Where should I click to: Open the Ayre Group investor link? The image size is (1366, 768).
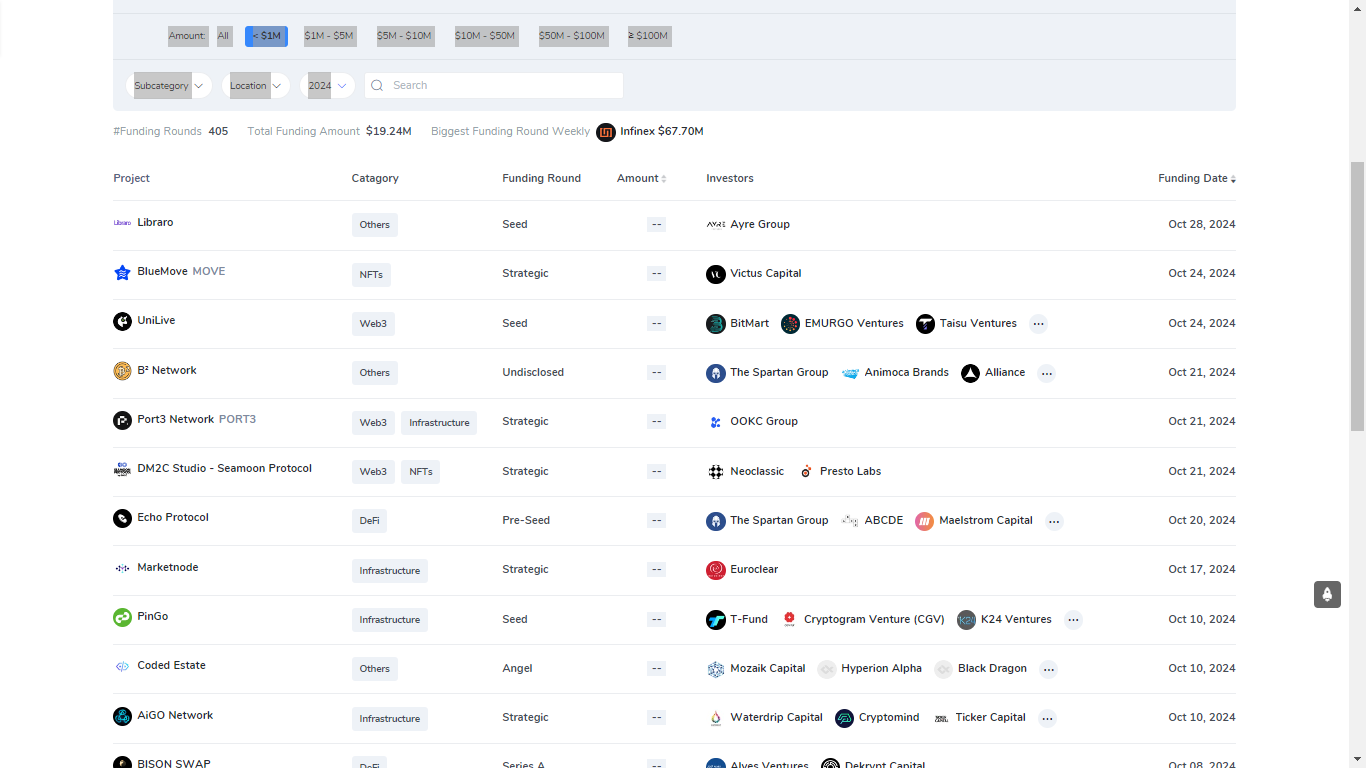click(760, 224)
